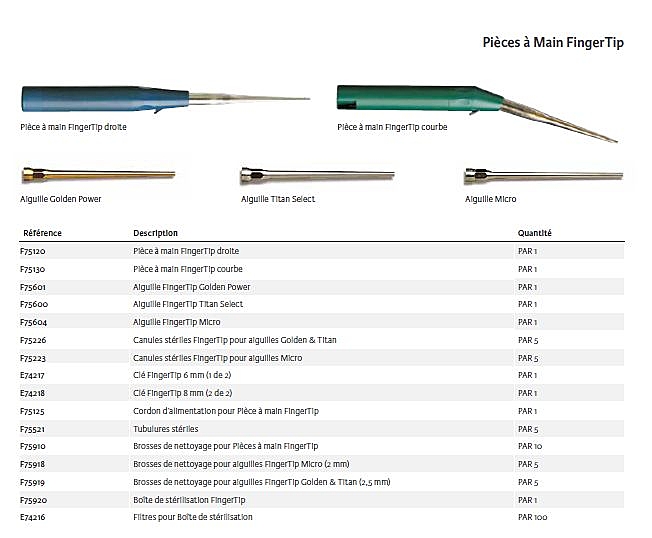Image resolution: width=652 pixels, height=538 pixels.
Task: Click the 'Tubulures stériles' row description
Action: pos(165,428)
